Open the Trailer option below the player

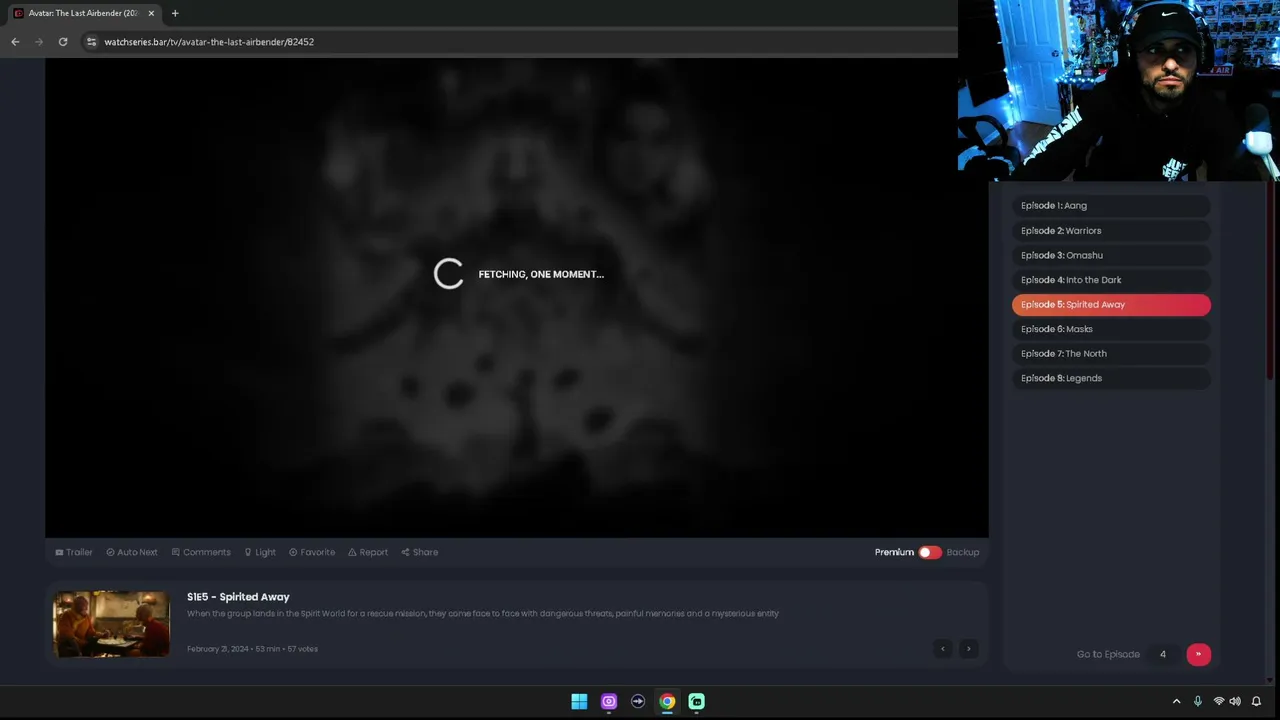[x=74, y=552]
